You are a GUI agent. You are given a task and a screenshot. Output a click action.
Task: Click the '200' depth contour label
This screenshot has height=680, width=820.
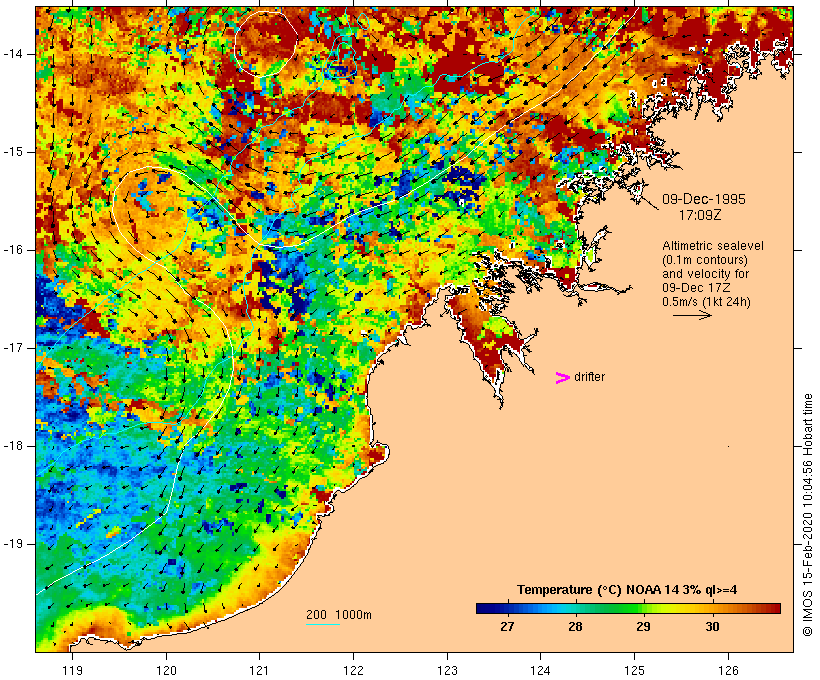316,615
